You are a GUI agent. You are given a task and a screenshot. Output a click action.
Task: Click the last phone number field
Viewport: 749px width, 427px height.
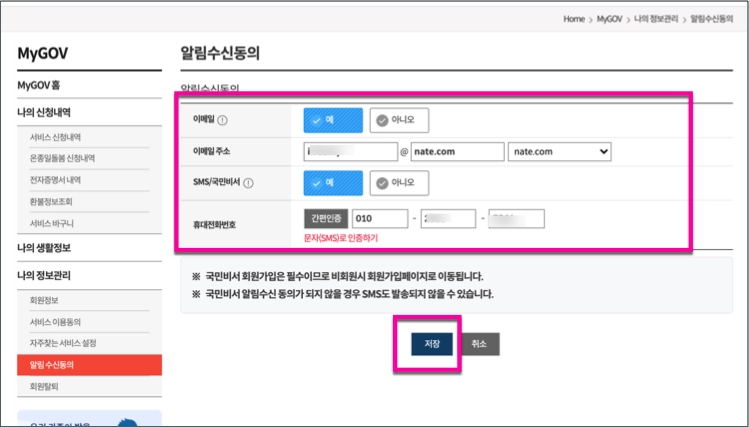pos(516,219)
